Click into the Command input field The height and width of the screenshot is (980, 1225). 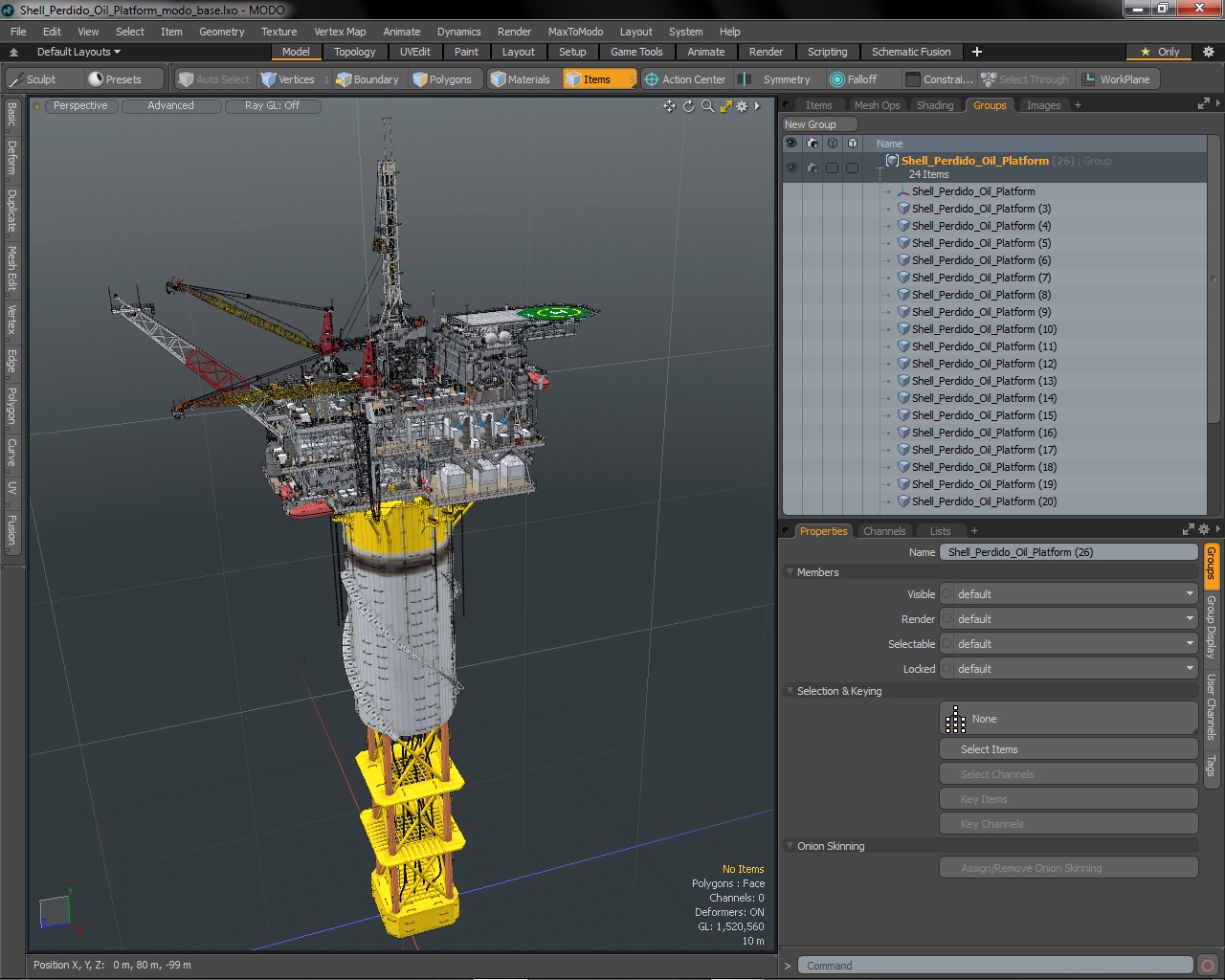click(995, 966)
